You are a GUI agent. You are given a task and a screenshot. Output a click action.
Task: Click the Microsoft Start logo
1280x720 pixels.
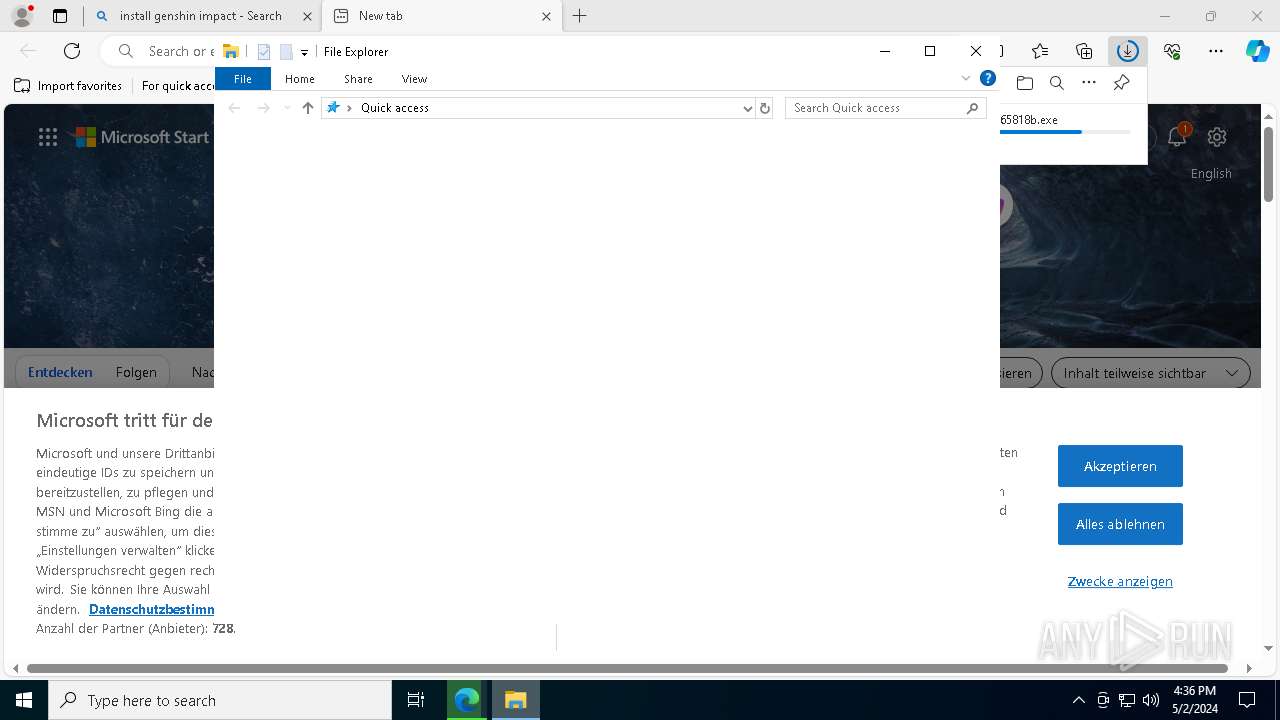pyautogui.click(x=142, y=137)
